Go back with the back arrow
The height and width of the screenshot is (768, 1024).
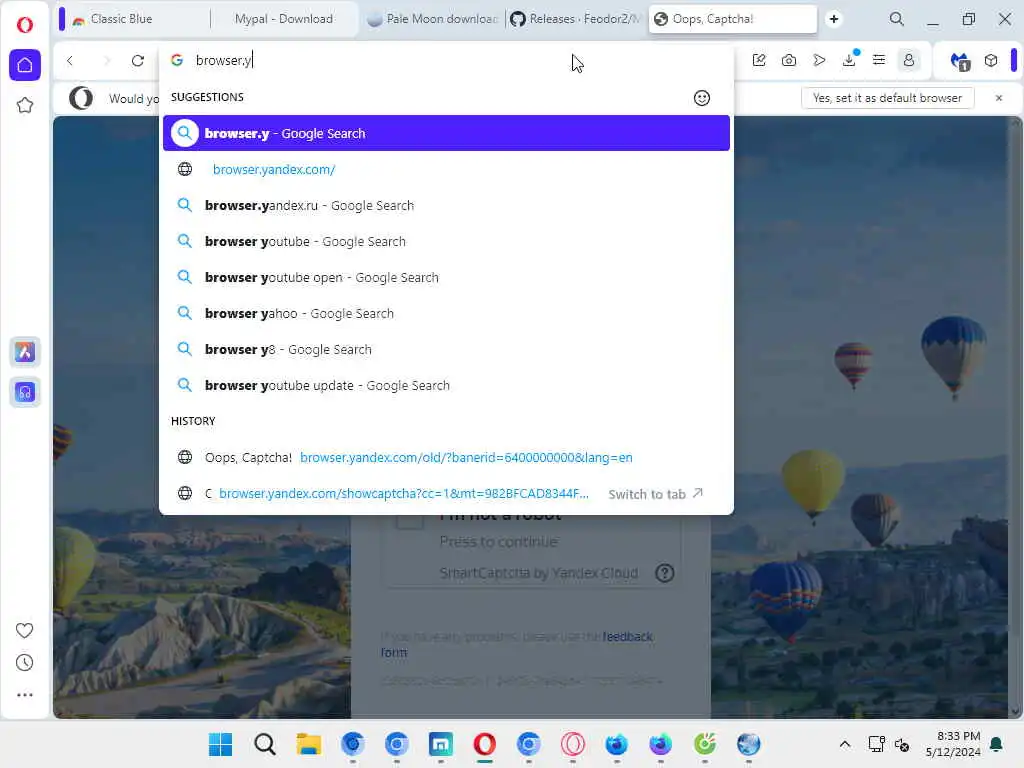[x=70, y=61]
